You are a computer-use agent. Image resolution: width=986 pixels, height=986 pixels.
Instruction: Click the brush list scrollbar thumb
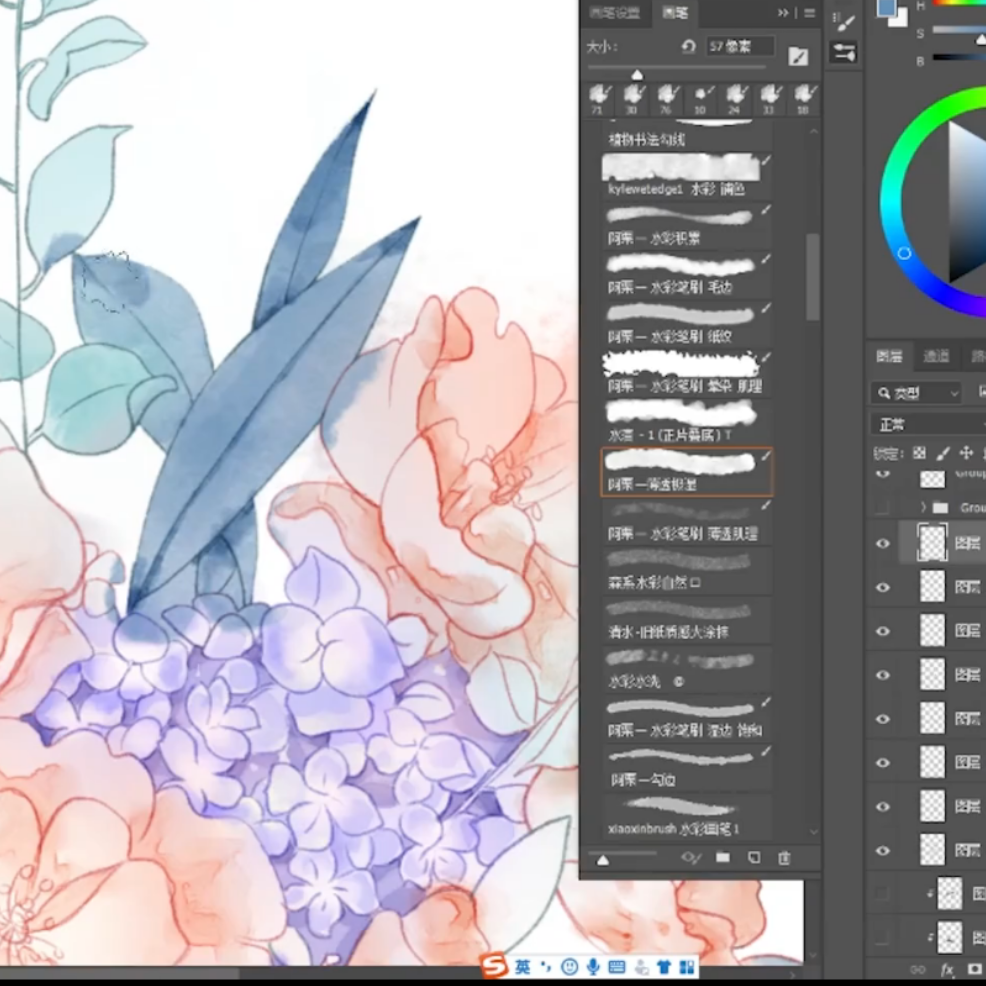(813, 277)
